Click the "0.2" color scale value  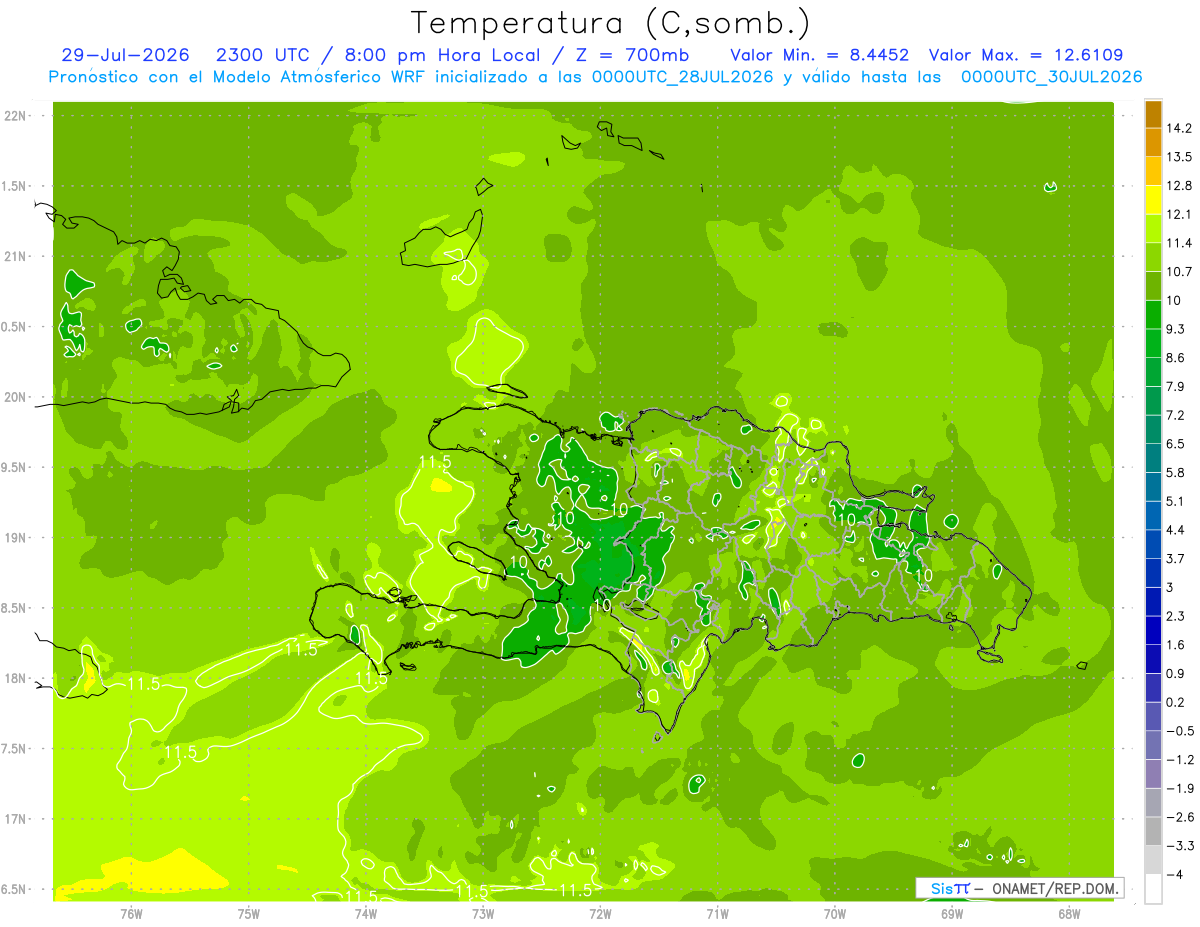[1175, 702]
